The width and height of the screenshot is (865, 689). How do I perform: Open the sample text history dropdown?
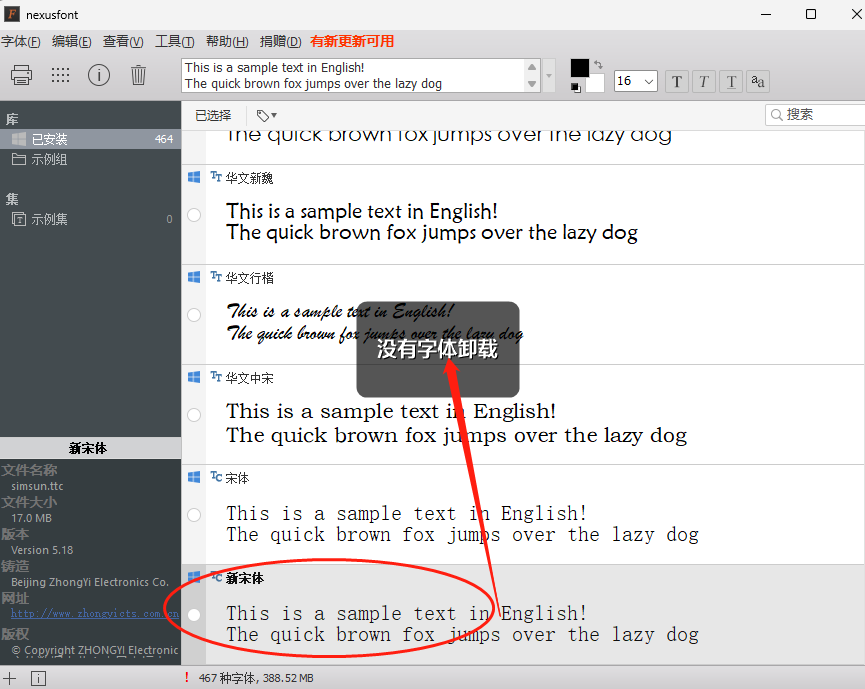(x=548, y=75)
